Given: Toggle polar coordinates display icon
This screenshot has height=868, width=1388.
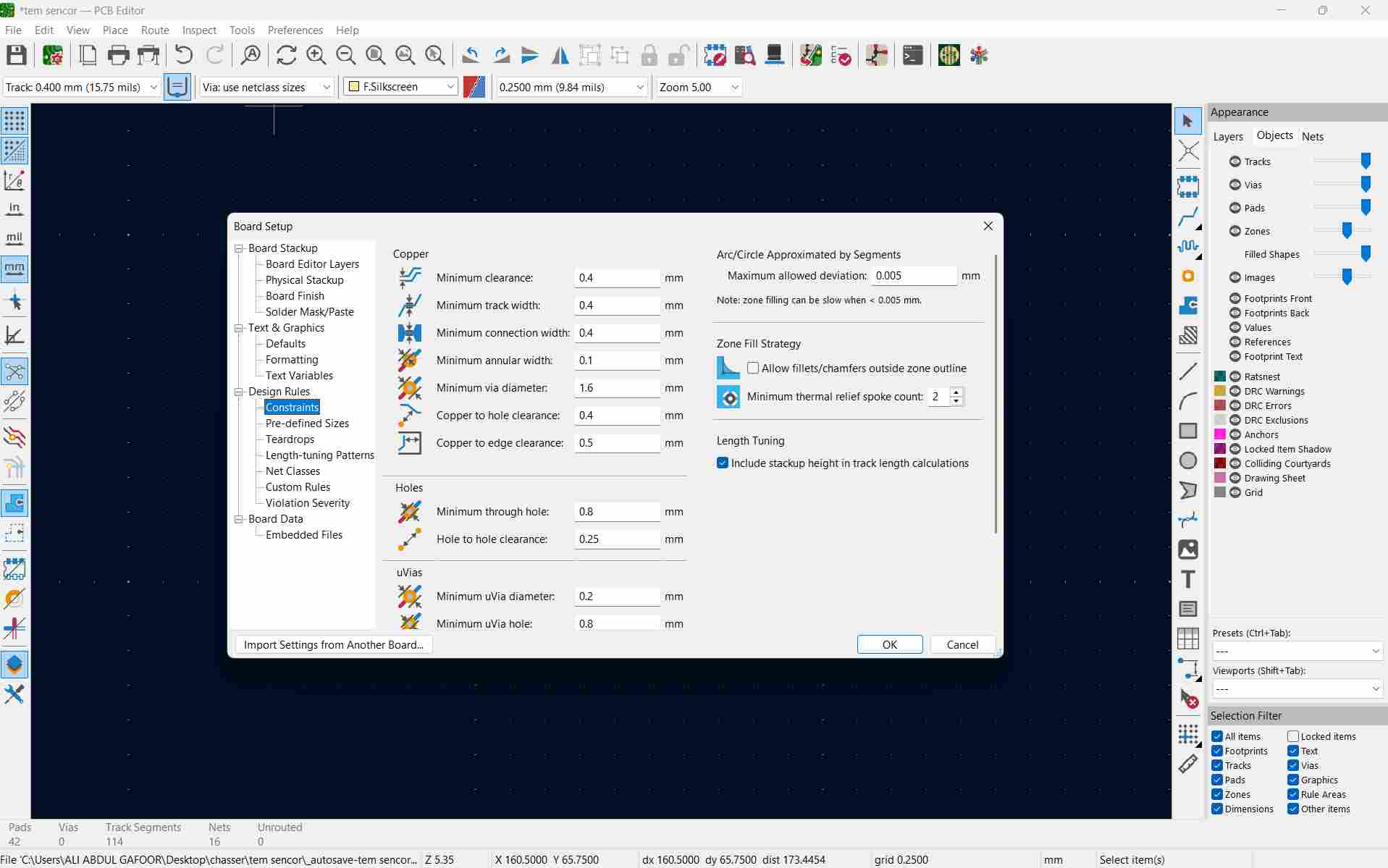Looking at the screenshot, I should 14,180.
